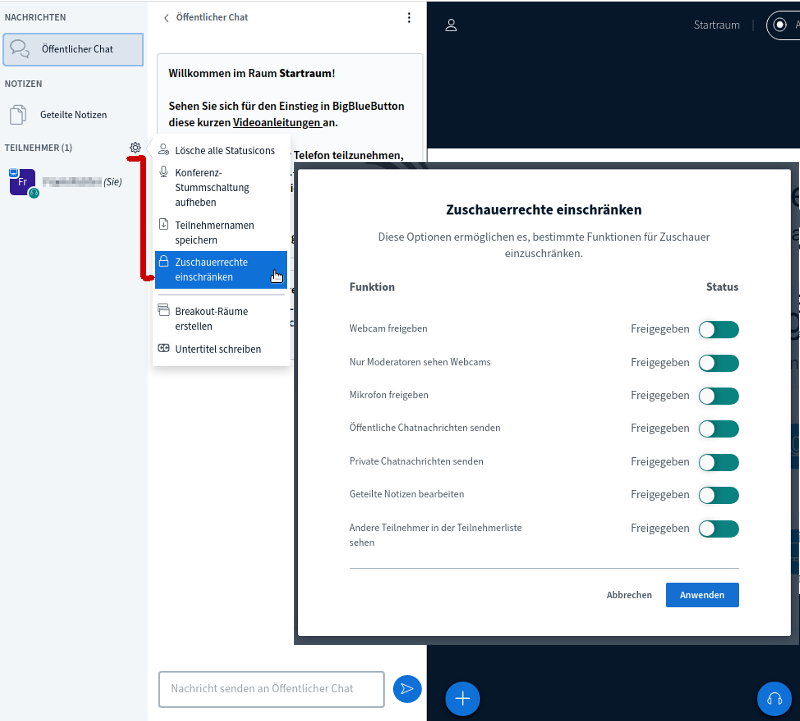This screenshot has width=800, height=721.
Task: Toggle Private Chatnachrichten senden switch
Action: click(718, 462)
